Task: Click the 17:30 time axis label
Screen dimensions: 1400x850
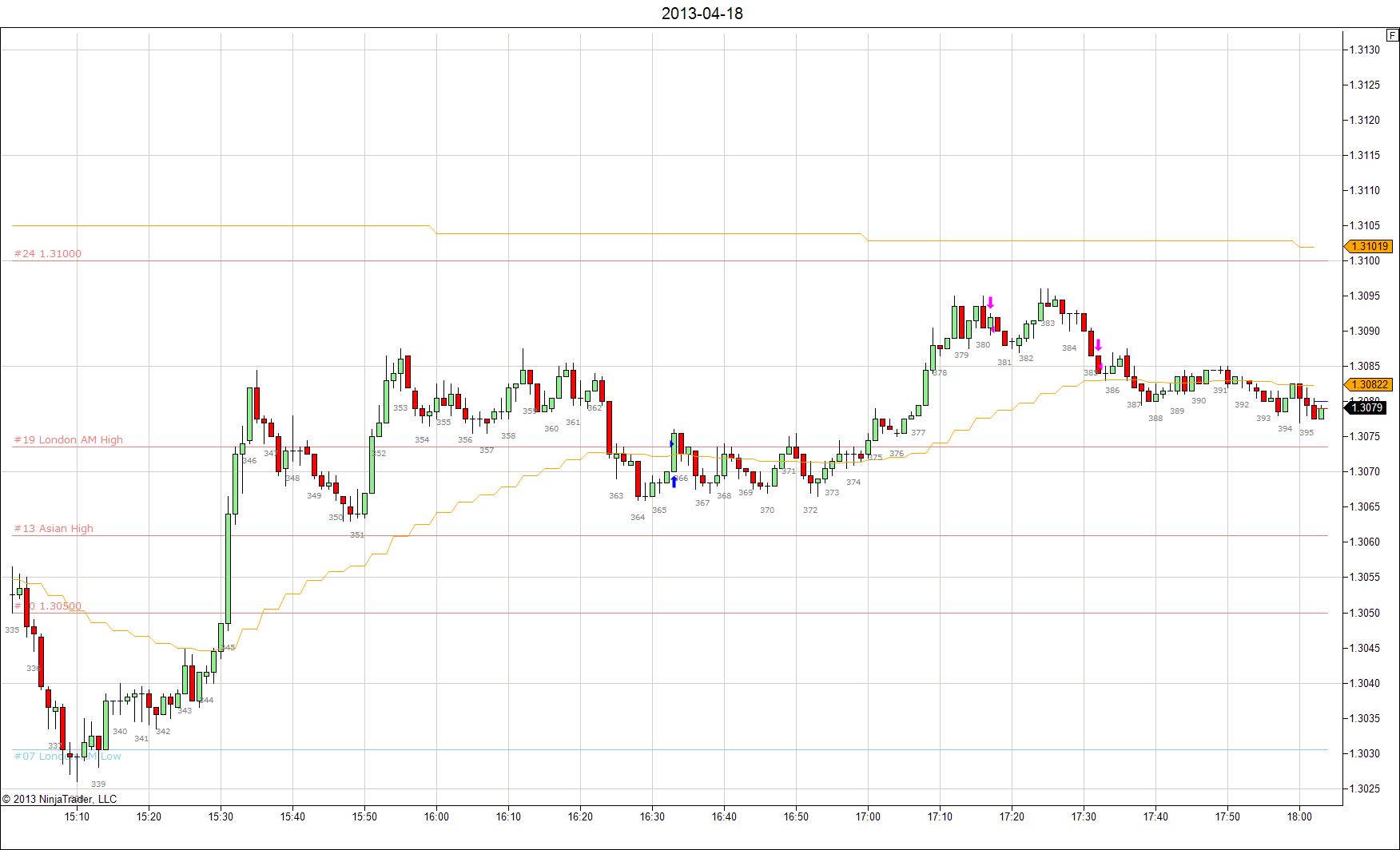Action: (x=1084, y=816)
